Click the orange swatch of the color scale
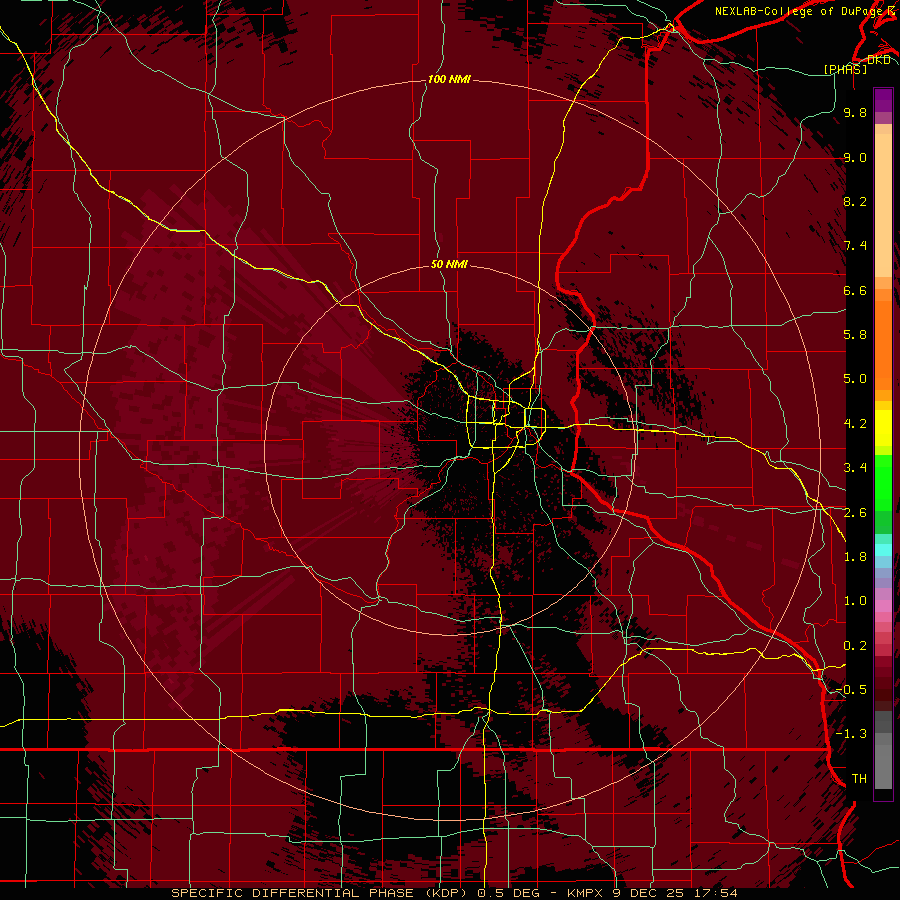Image resolution: width=900 pixels, height=900 pixels. (883, 344)
